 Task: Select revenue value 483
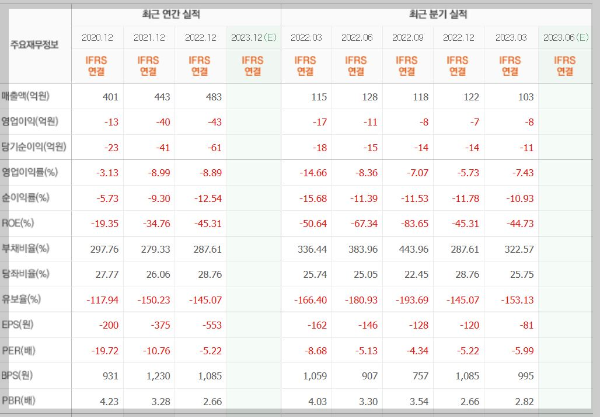[x=214, y=97]
